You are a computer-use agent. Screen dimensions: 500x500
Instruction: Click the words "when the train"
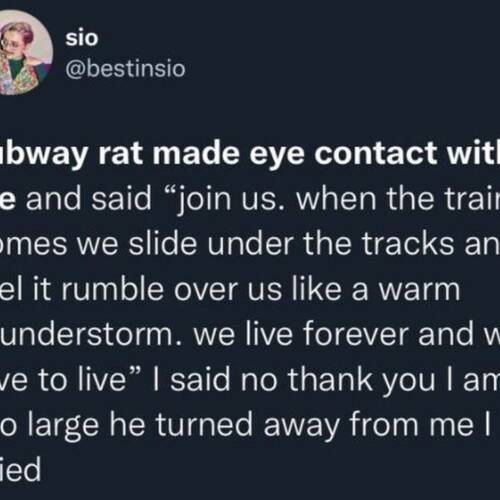click(x=398, y=199)
